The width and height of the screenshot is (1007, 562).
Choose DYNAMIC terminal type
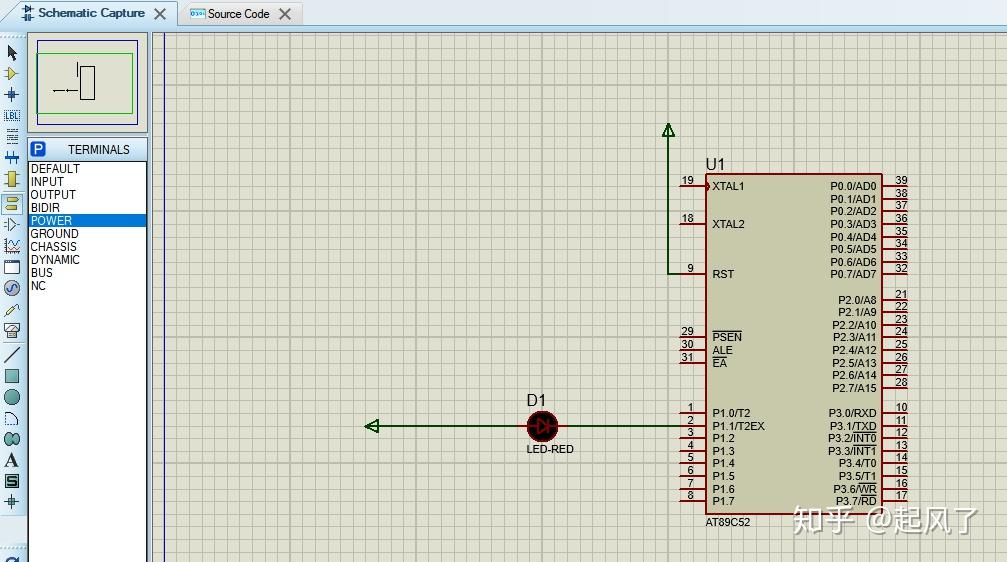(87, 259)
